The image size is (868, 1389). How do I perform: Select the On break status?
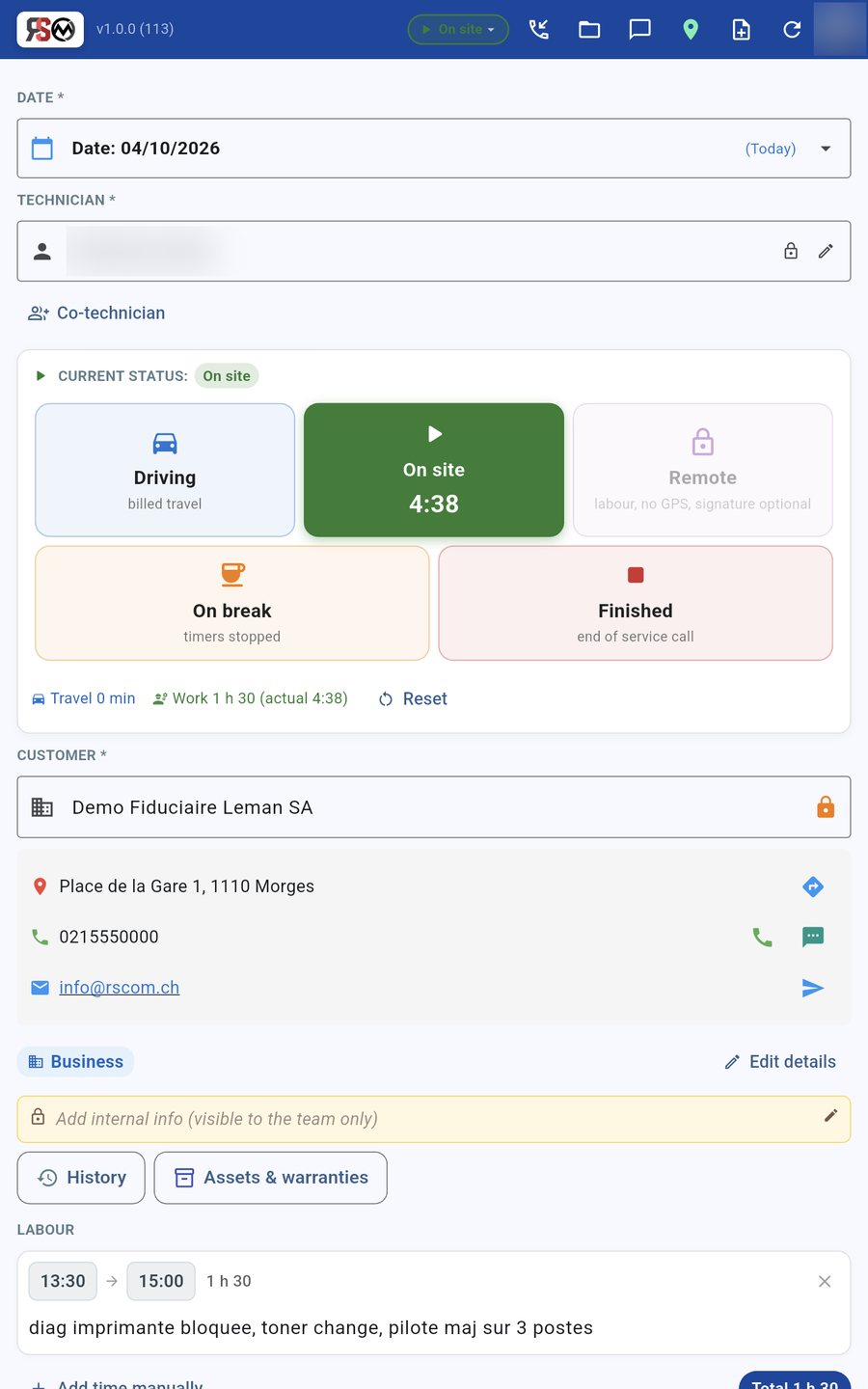pyautogui.click(x=232, y=603)
